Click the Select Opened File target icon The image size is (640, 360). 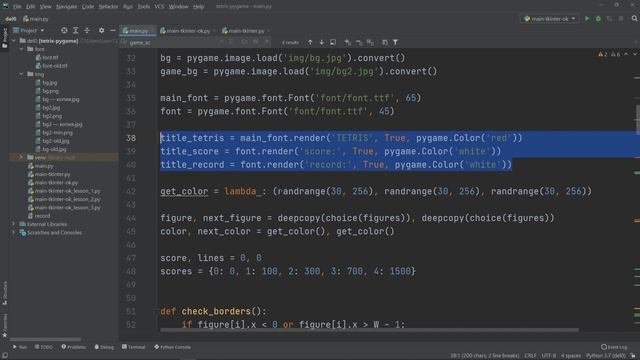[x=64, y=31]
